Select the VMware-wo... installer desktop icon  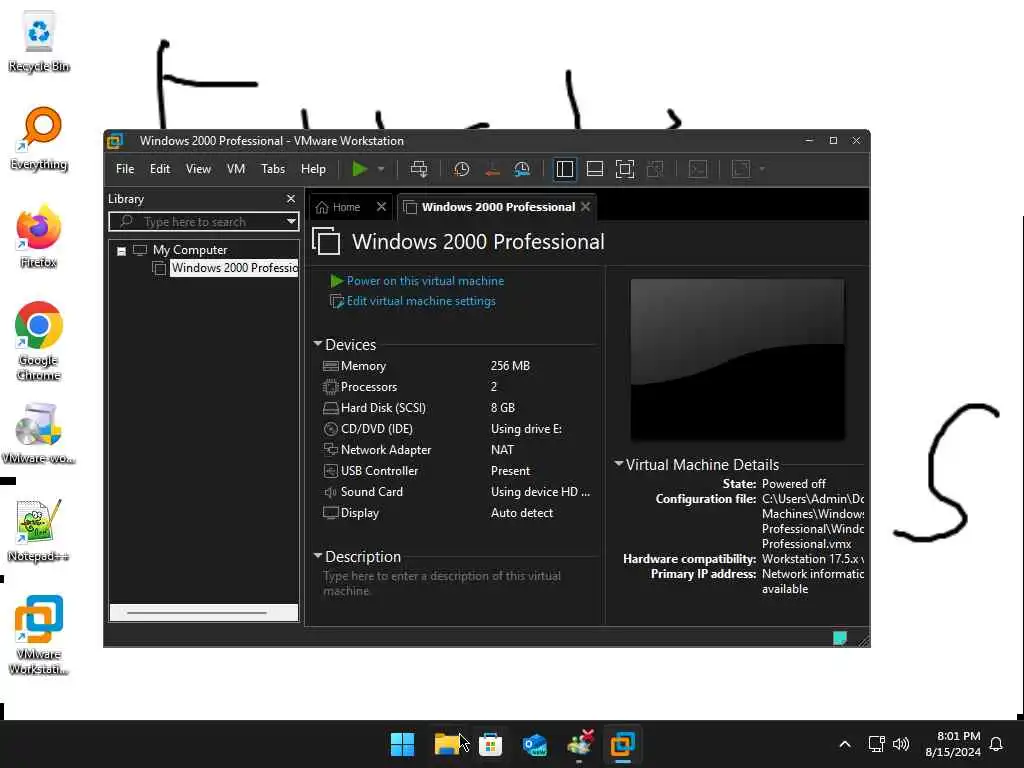39,433
